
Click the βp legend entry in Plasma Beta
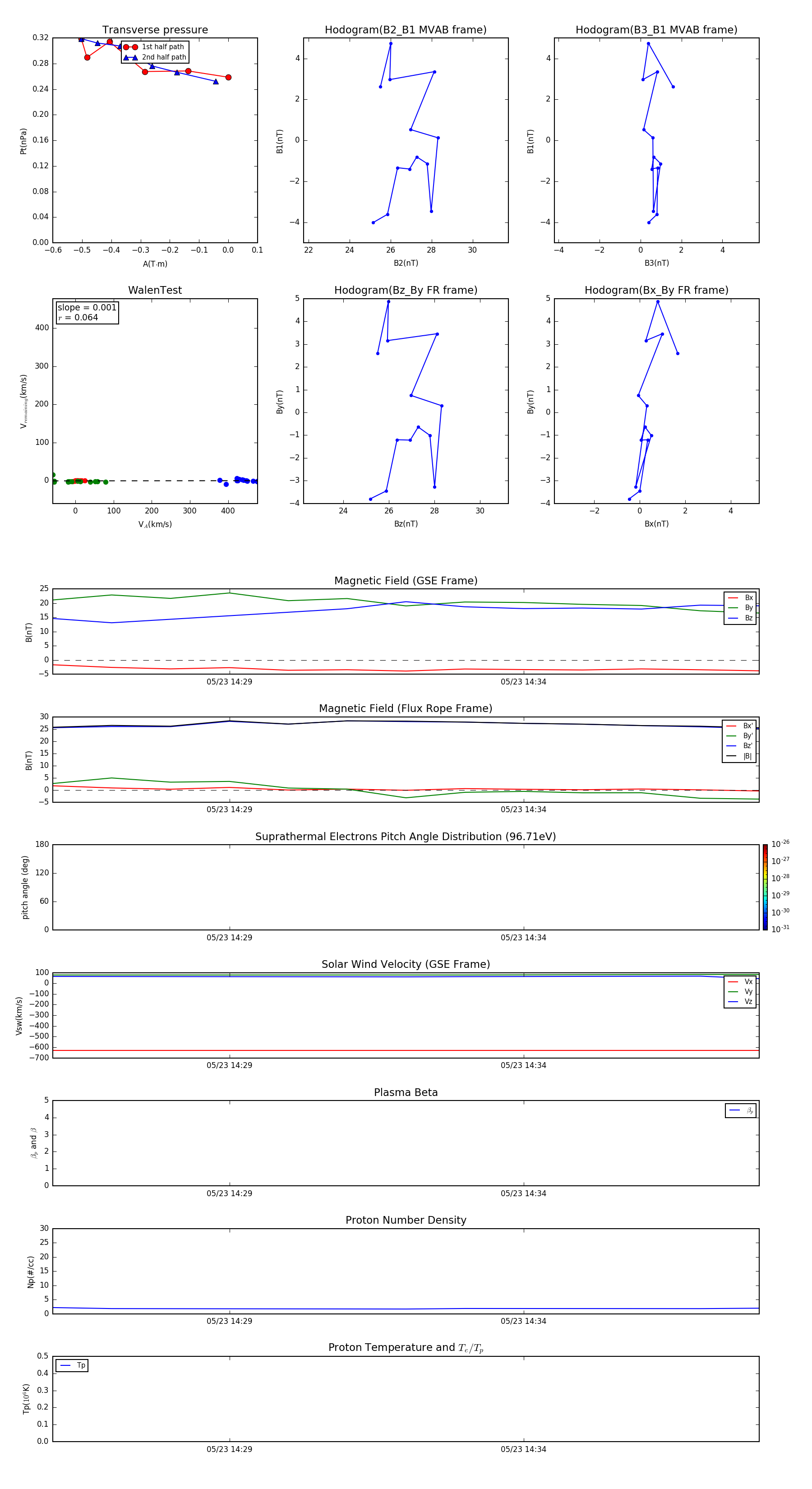(x=741, y=1110)
